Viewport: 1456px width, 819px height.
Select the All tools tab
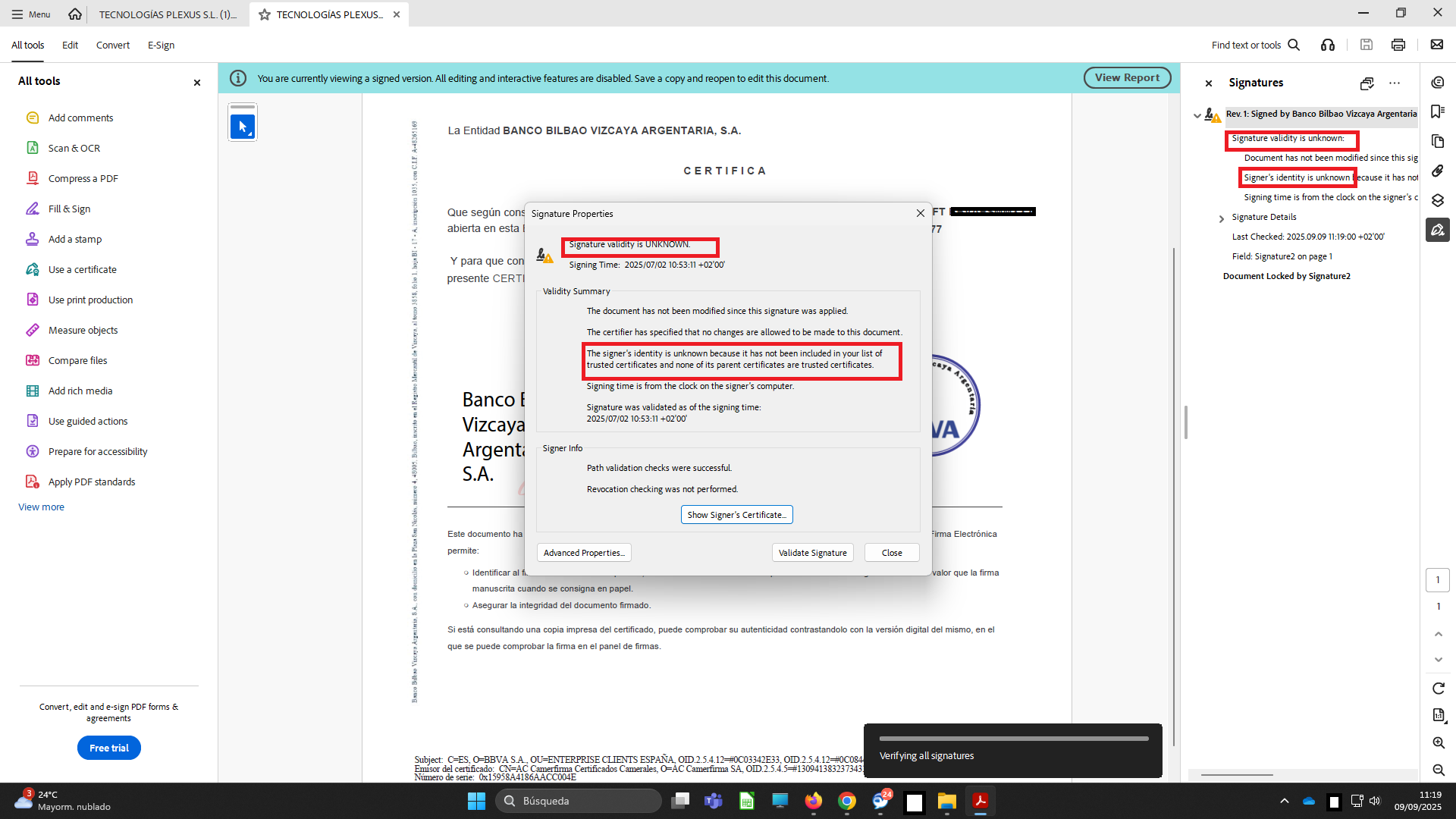(27, 45)
